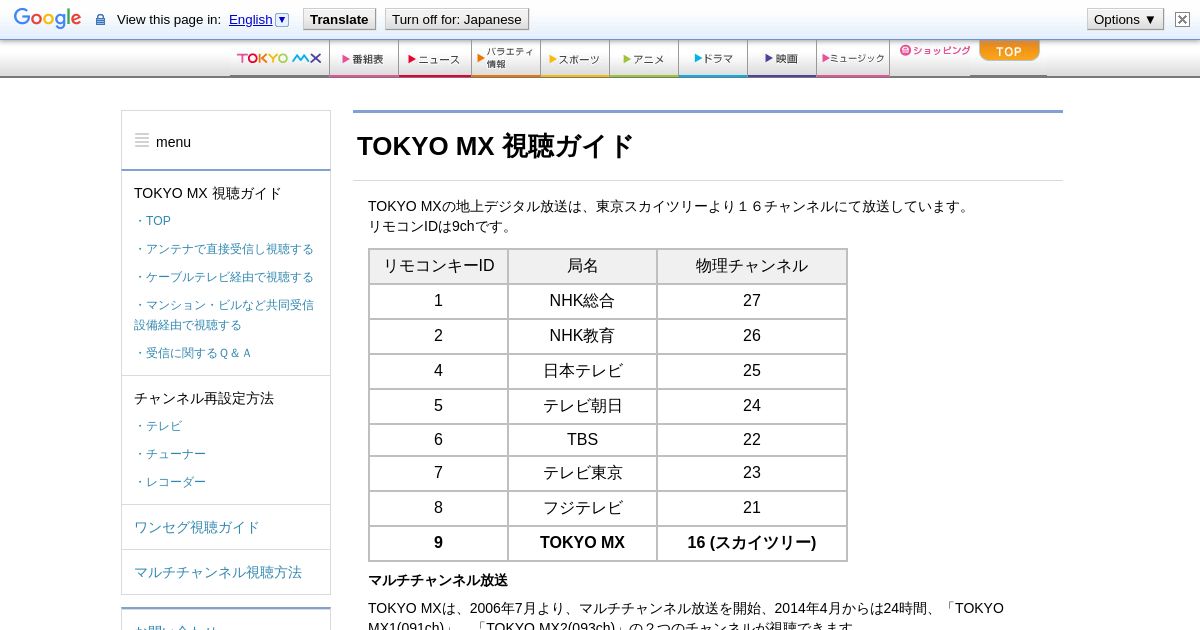The width and height of the screenshot is (1200, 630).
Task: Click the orange TOP button
Action: click(x=1009, y=51)
